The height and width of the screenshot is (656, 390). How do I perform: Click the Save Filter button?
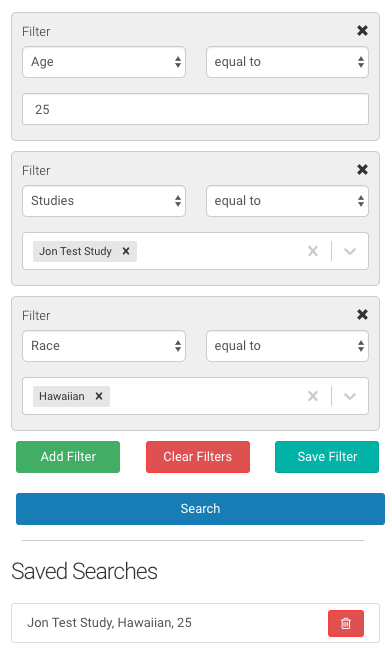coord(327,457)
